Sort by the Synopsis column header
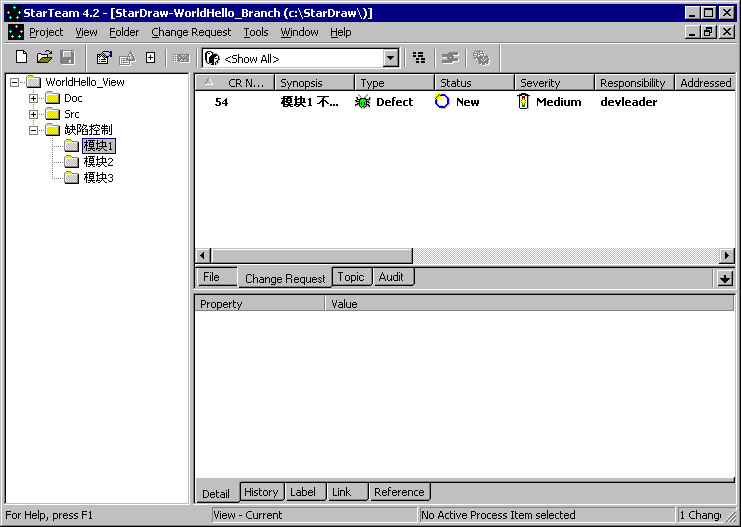741x527 pixels. [315, 83]
